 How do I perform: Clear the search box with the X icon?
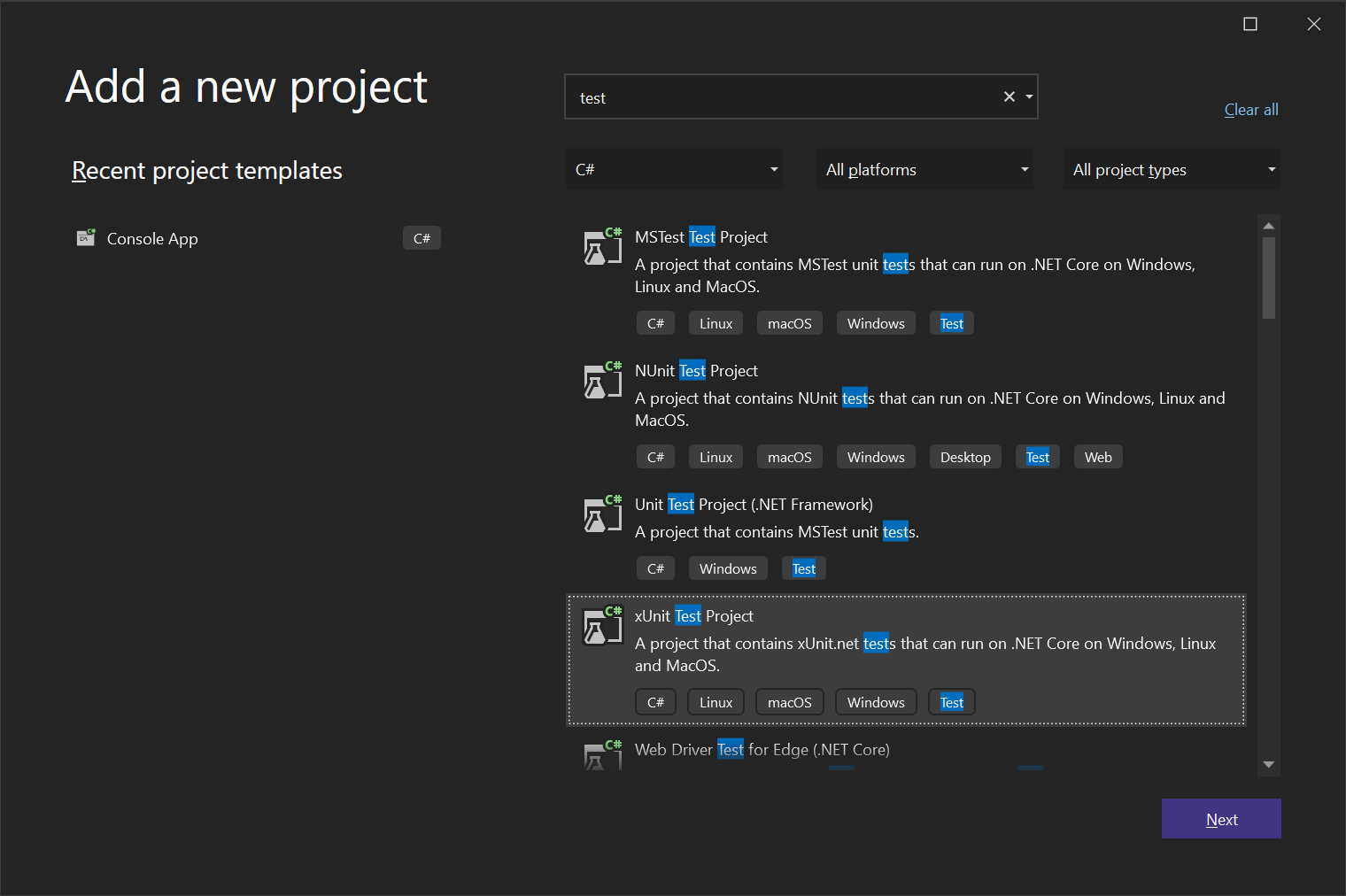click(1009, 97)
